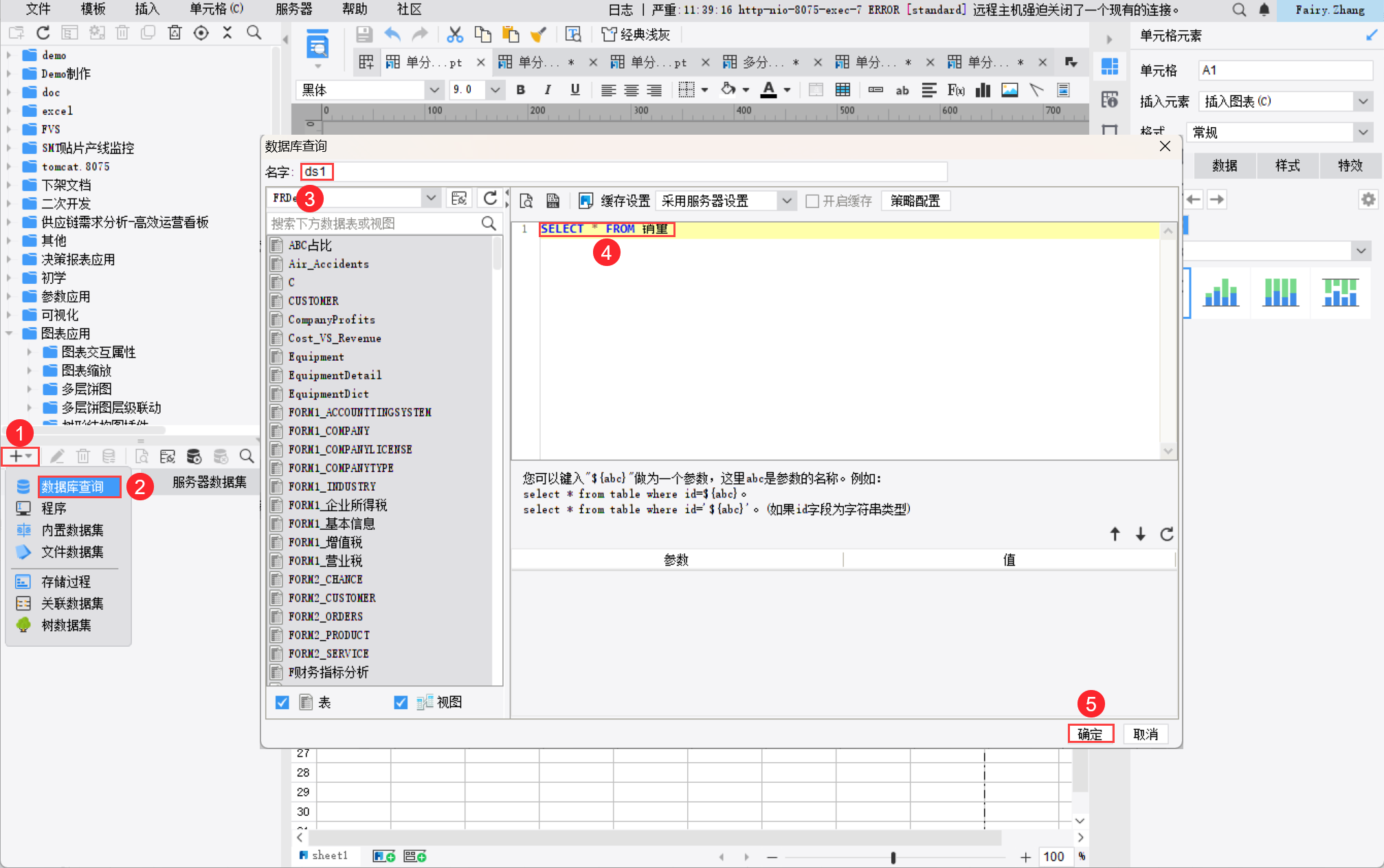Click the notification bell icon

(x=1264, y=10)
